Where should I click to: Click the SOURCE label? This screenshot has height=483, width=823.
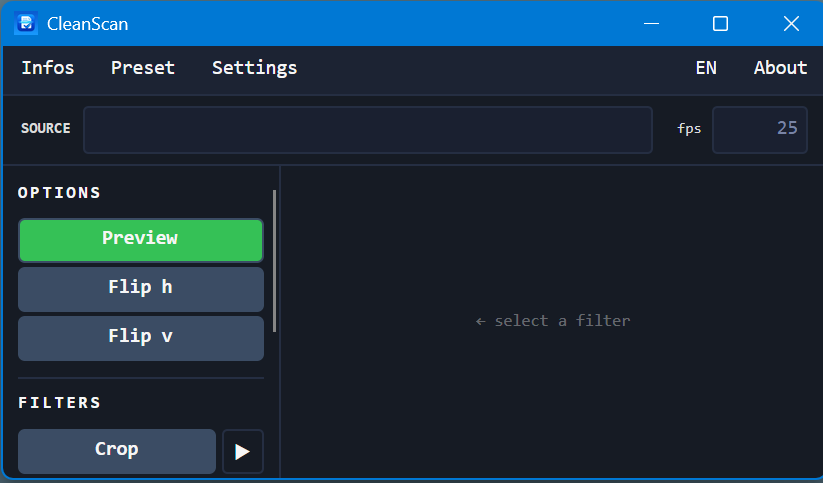click(46, 129)
